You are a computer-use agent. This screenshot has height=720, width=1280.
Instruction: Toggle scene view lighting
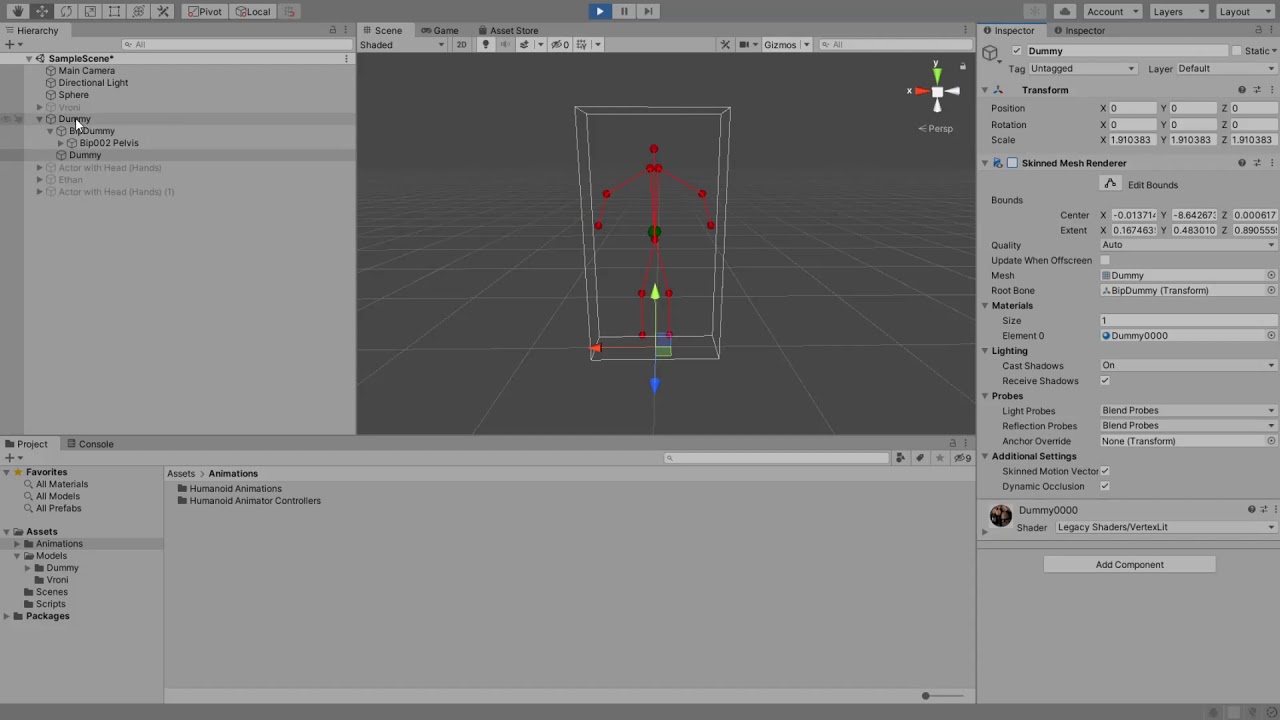(x=485, y=44)
